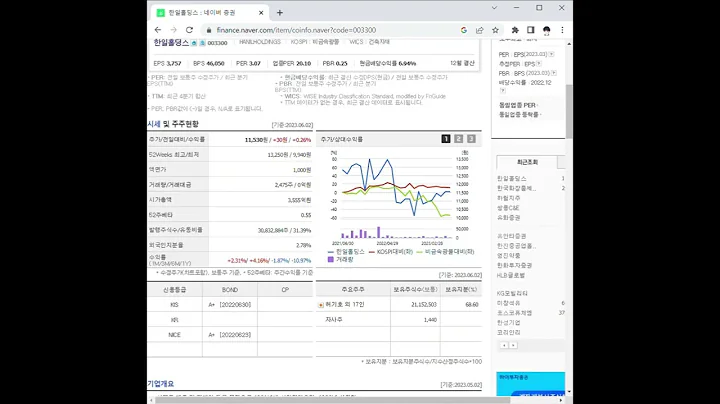Viewport: 720px width, 404px height.
Task: Open 유화증권 in recent list
Action: pyautogui.click(x=509, y=218)
